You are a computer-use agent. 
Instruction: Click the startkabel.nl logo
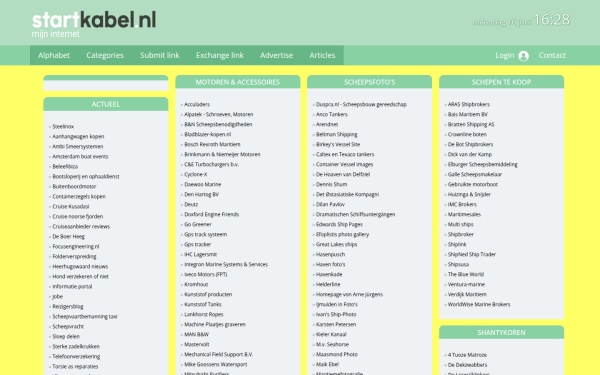click(94, 20)
